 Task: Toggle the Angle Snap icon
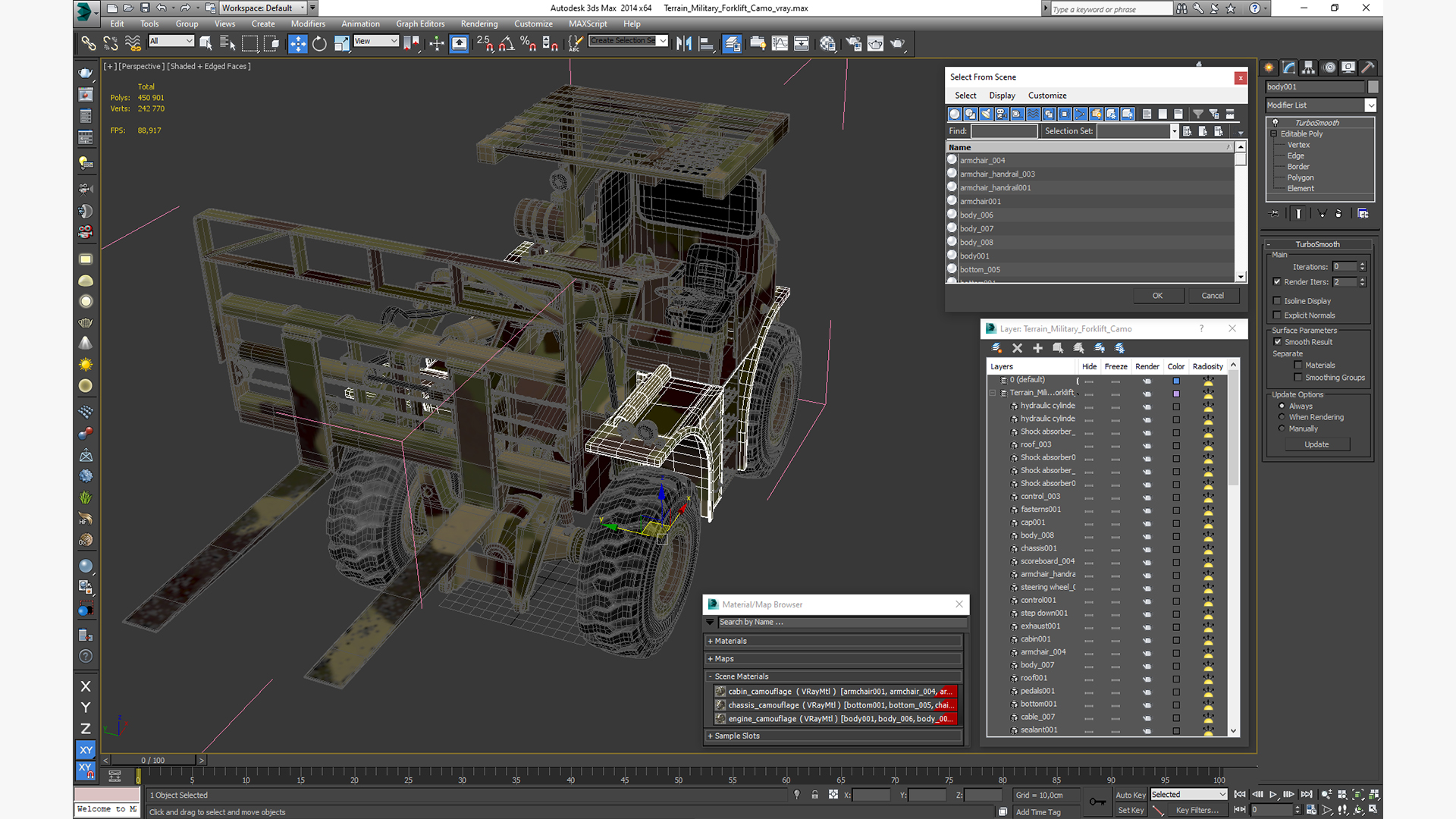[x=507, y=43]
